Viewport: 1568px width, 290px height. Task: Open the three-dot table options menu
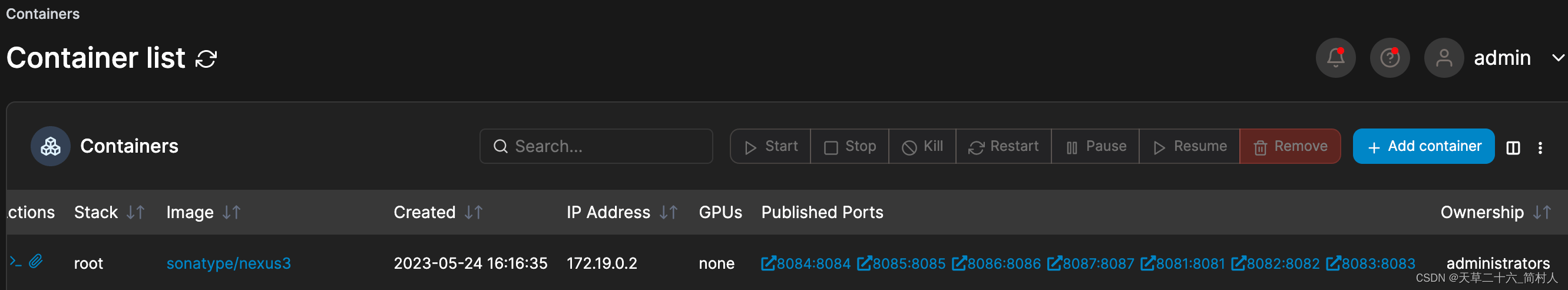(1540, 148)
